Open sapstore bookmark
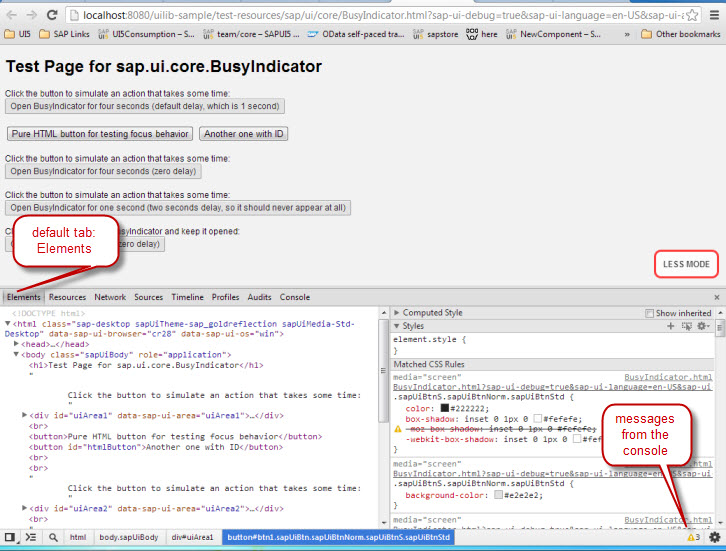Viewport: 726px width, 551px height. coord(435,34)
